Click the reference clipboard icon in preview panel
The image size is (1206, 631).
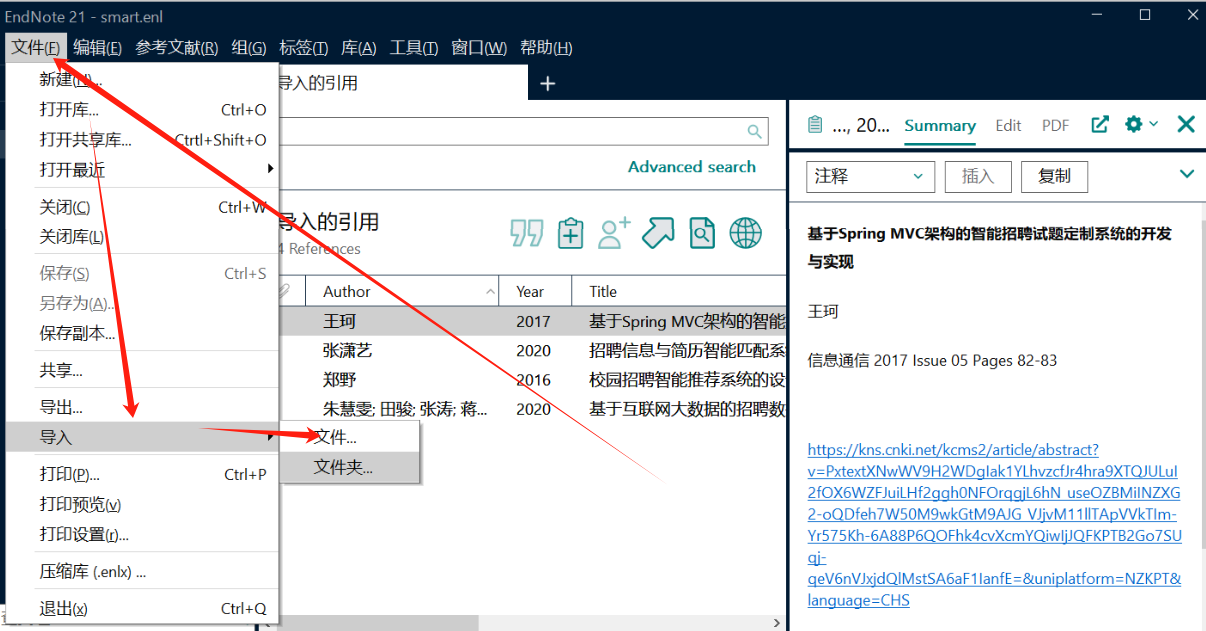(814, 125)
